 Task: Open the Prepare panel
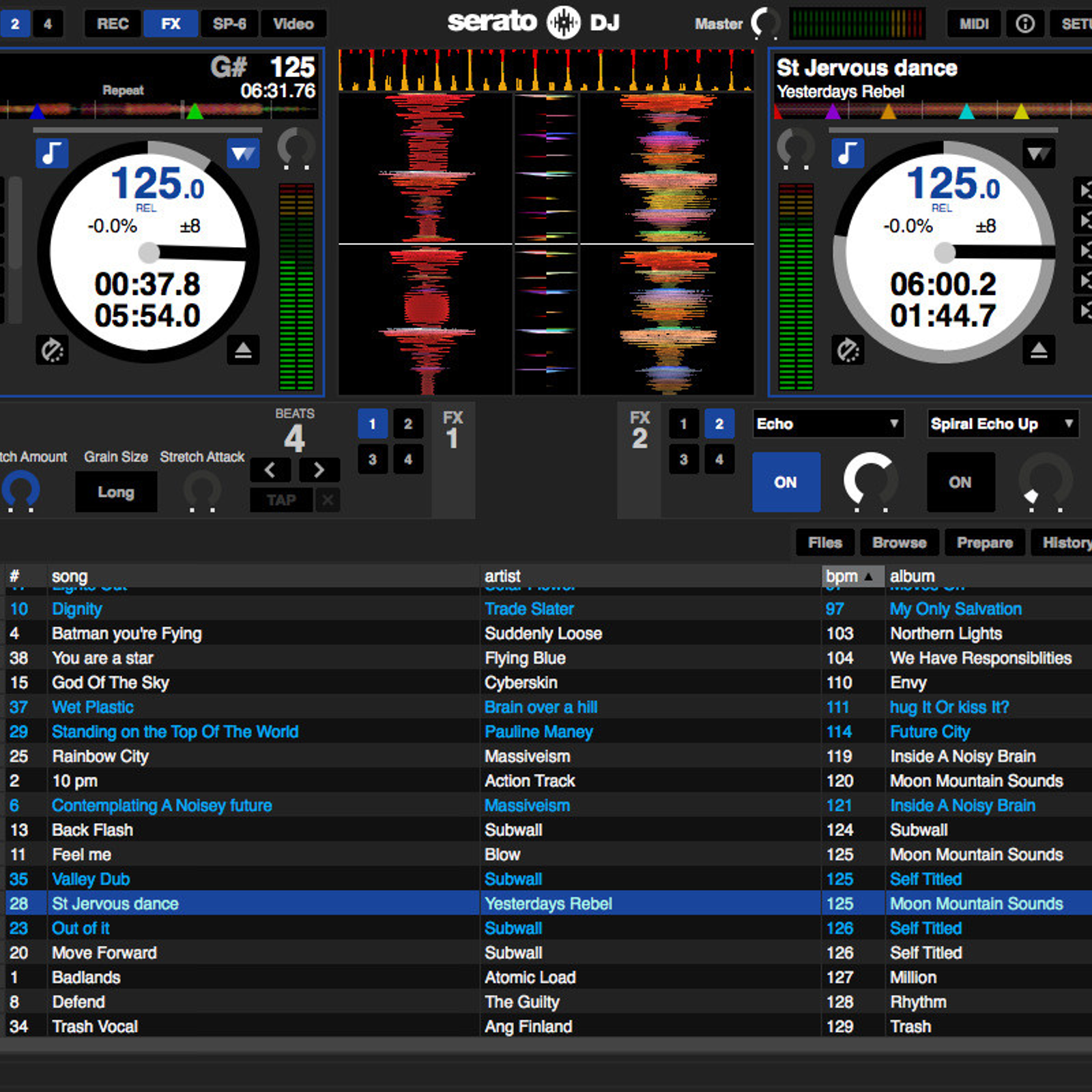coord(985,543)
